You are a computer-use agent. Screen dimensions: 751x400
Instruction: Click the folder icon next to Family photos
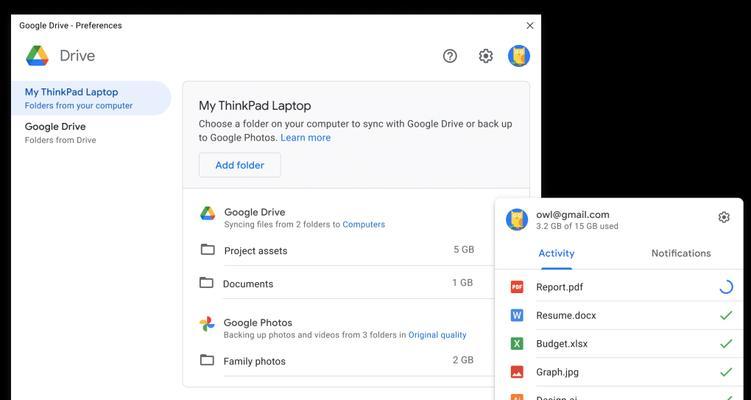tap(207, 360)
